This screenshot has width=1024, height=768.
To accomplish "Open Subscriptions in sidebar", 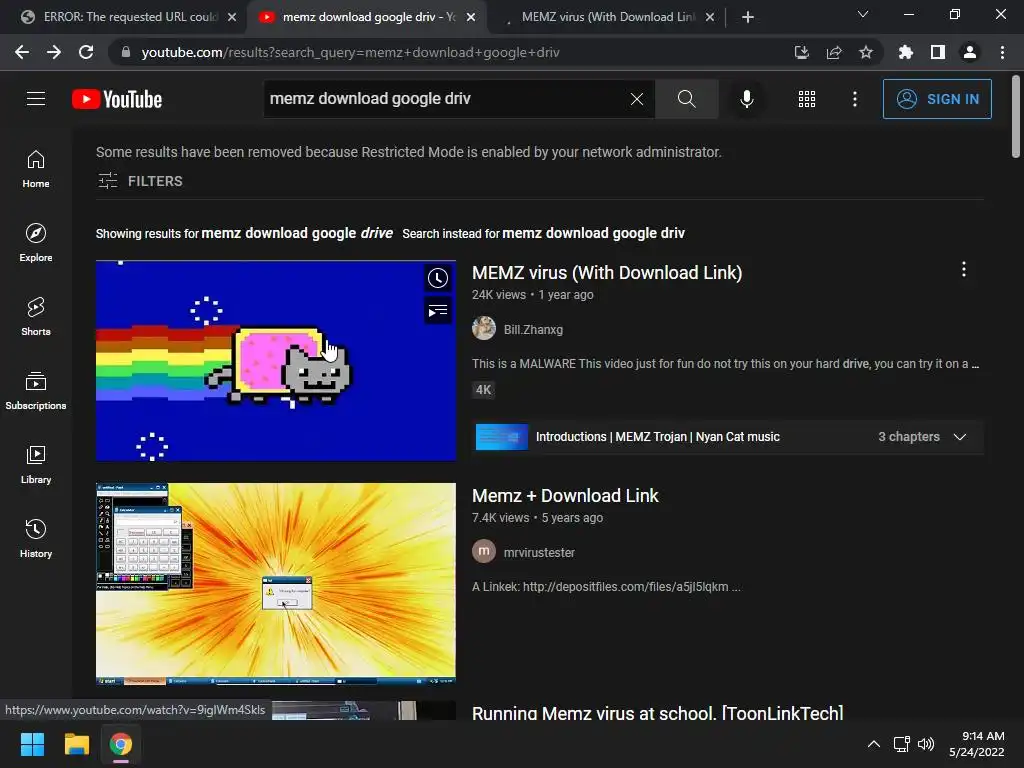I will point(36,391).
